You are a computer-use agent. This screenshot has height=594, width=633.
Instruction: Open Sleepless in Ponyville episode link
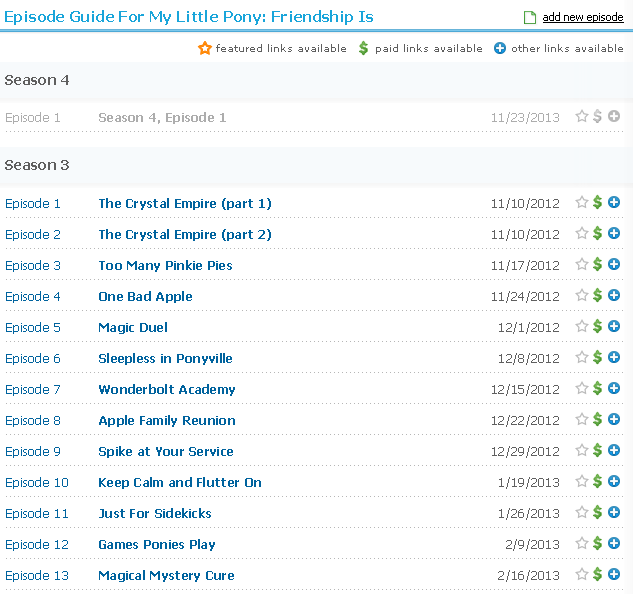(166, 358)
